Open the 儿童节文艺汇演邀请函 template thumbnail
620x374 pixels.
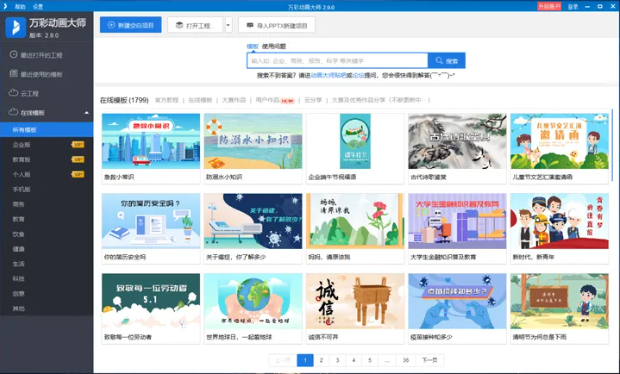[x=560, y=141]
